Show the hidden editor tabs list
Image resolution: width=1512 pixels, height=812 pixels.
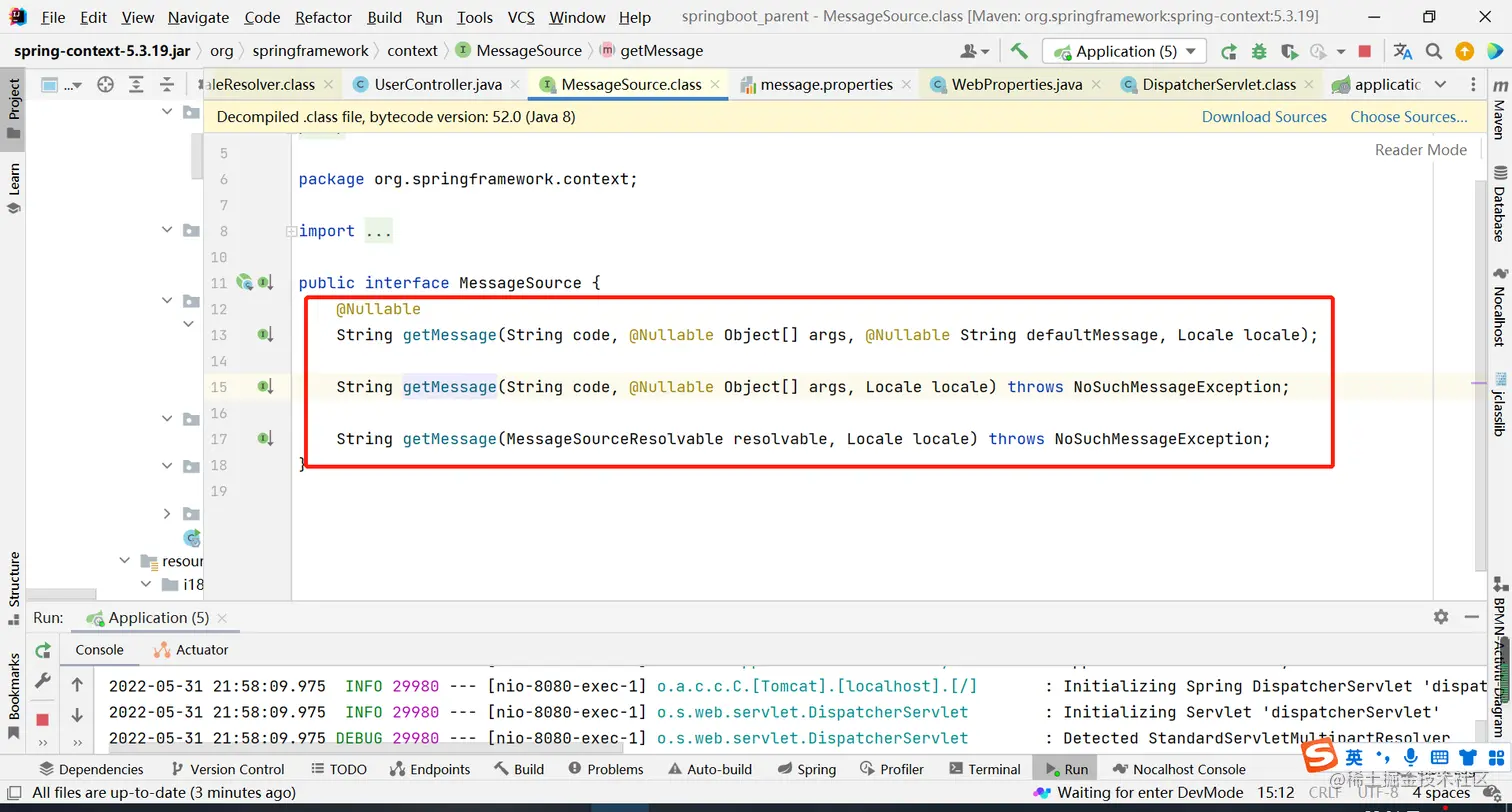(x=1440, y=85)
